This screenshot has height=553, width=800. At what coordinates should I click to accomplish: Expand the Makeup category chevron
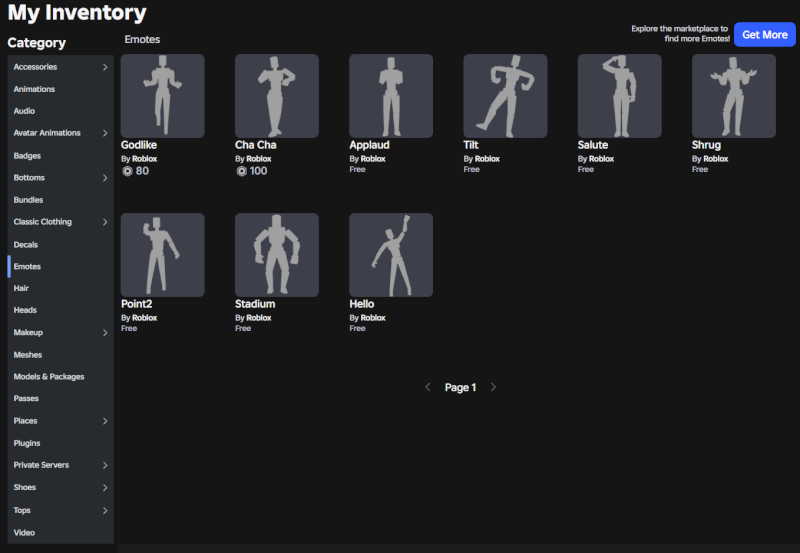105,333
